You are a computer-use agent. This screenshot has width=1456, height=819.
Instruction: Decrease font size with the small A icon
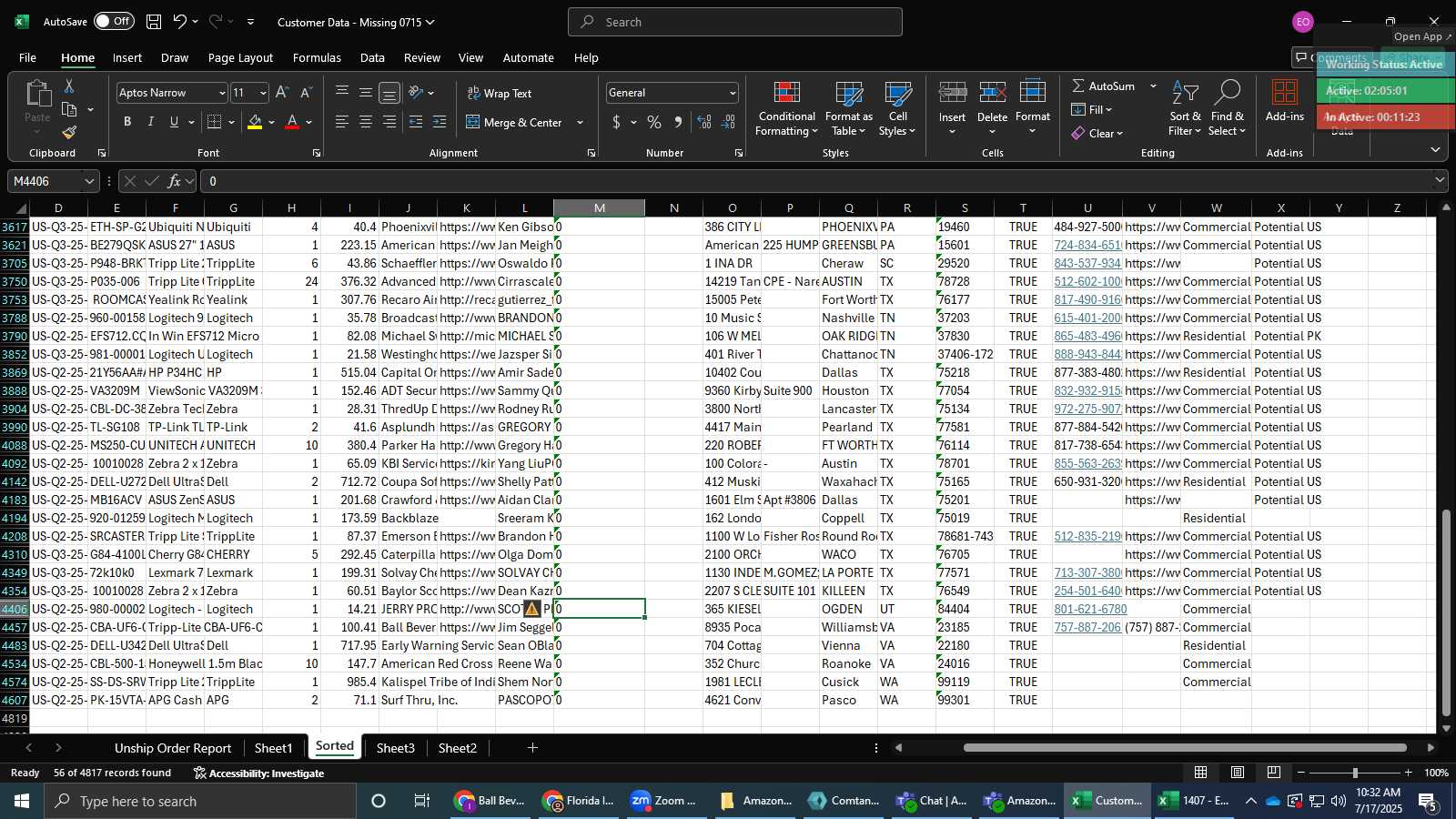(x=306, y=92)
